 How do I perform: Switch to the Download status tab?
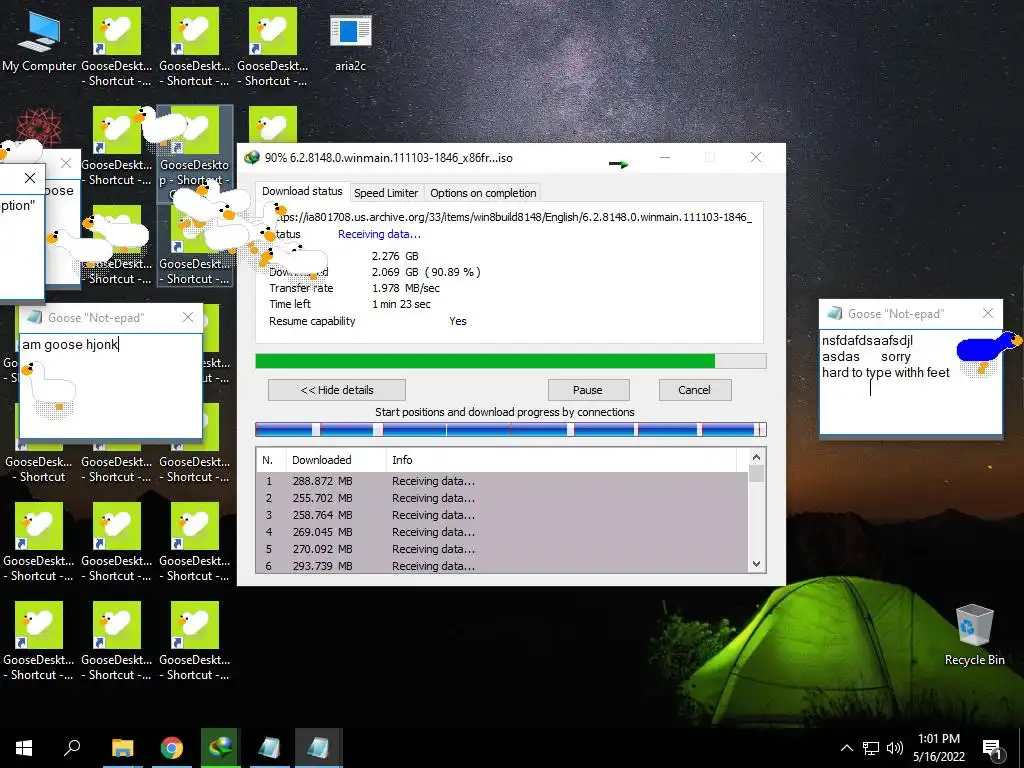click(x=302, y=191)
